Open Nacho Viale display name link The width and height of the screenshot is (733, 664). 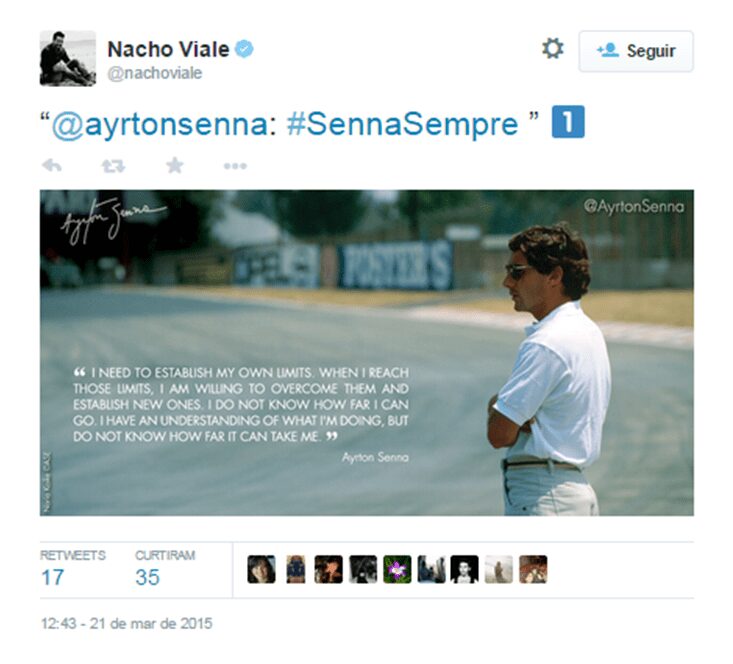pyautogui.click(x=168, y=49)
